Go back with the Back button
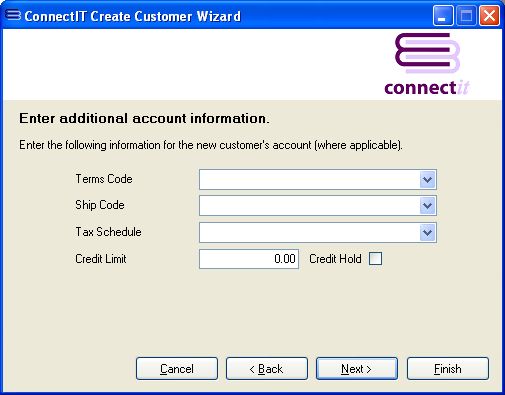 point(267,369)
